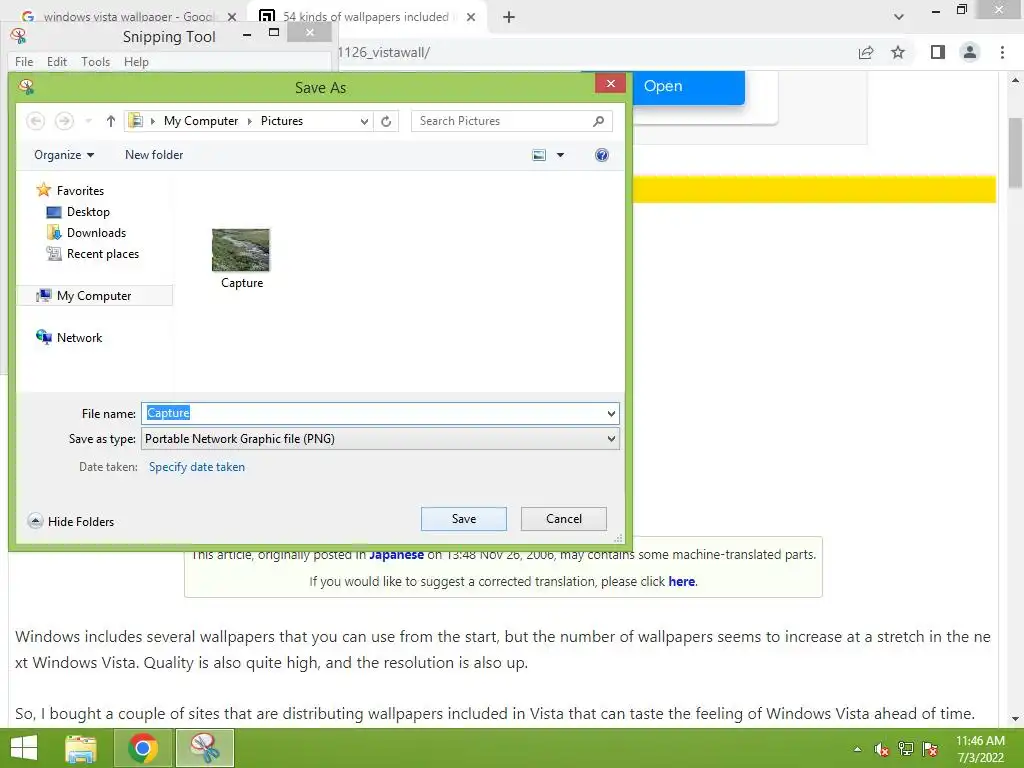
Task: Follow the Japanese link in article notice
Action: [x=396, y=554]
